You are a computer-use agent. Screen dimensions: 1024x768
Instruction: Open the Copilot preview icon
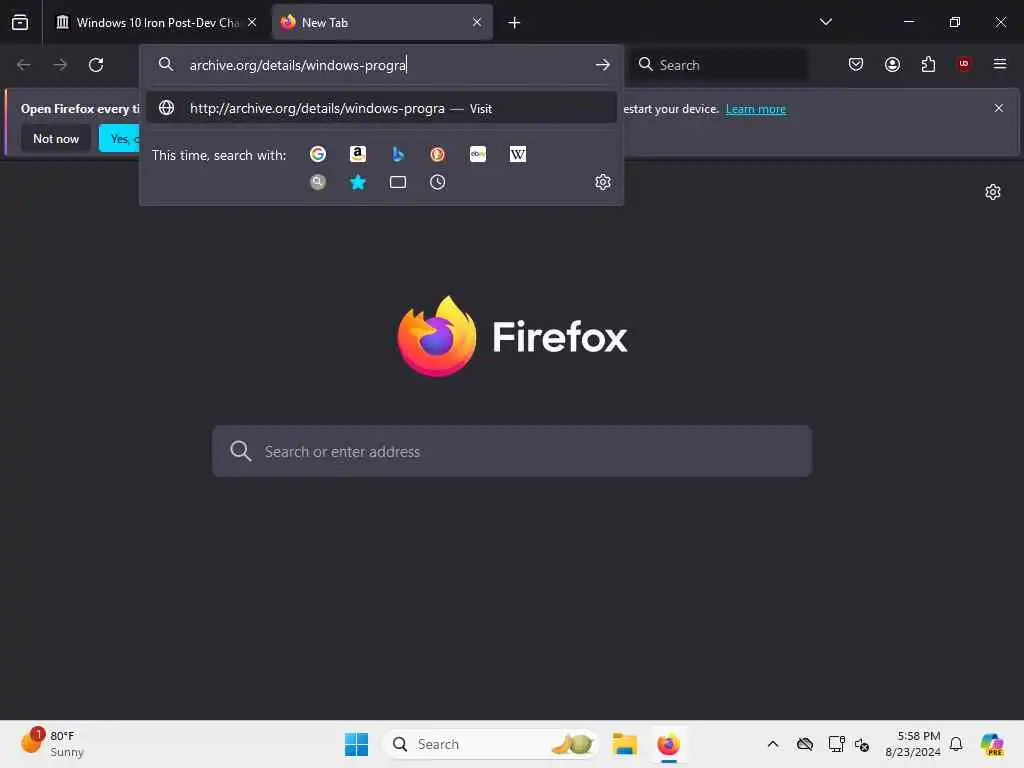992,744
